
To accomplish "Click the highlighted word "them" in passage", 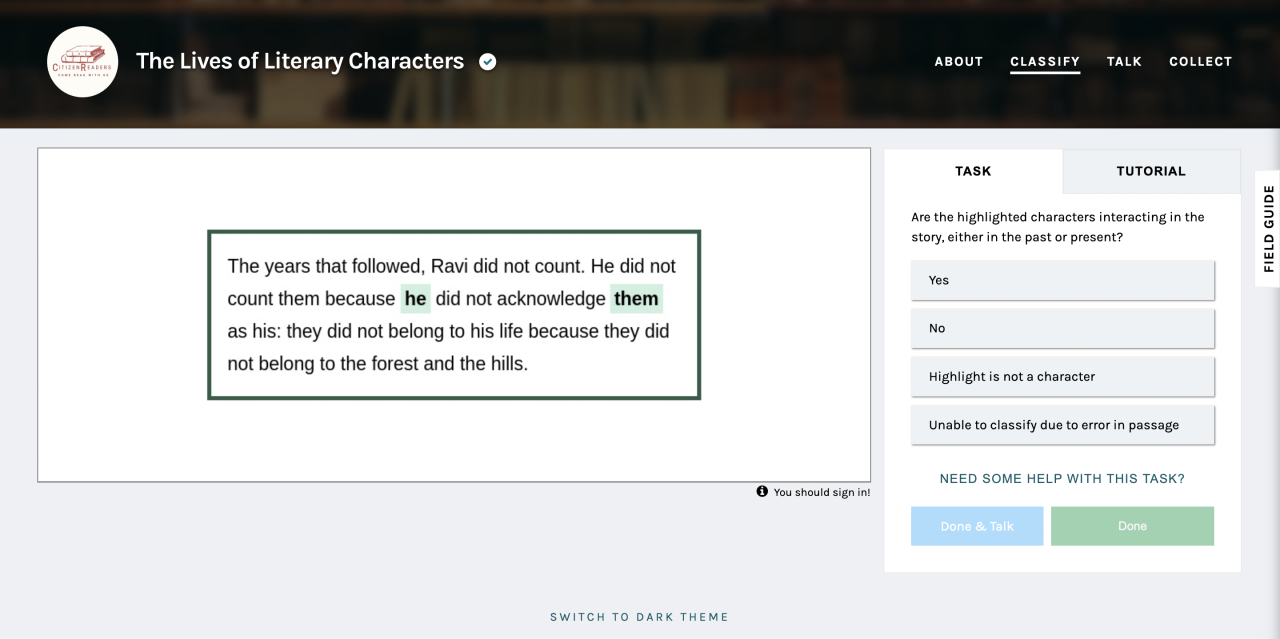I will (636, 299).
